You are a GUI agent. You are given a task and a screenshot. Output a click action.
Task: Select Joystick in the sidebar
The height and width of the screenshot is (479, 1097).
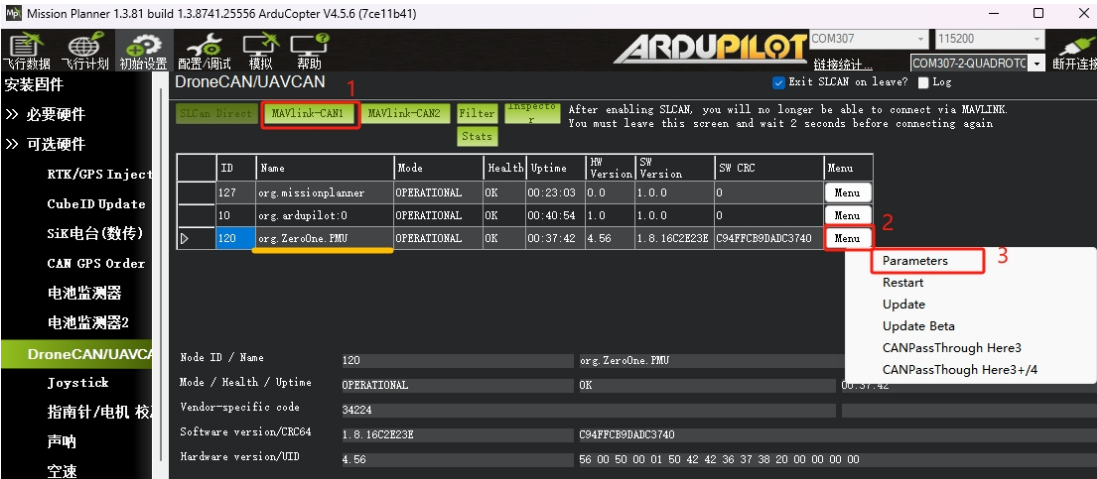click(x=78, y=383)
